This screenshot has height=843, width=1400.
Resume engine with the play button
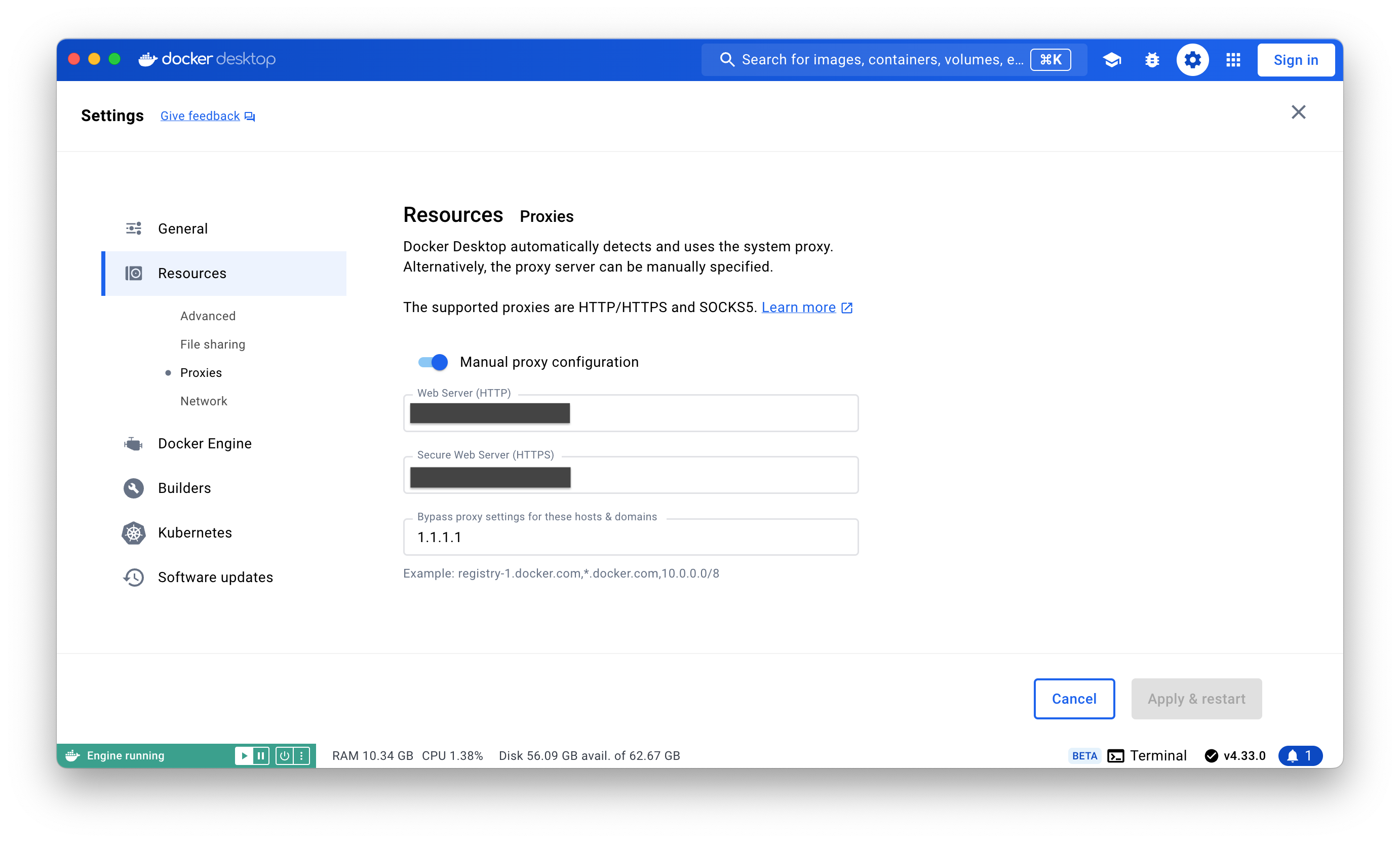click(244, 755)
